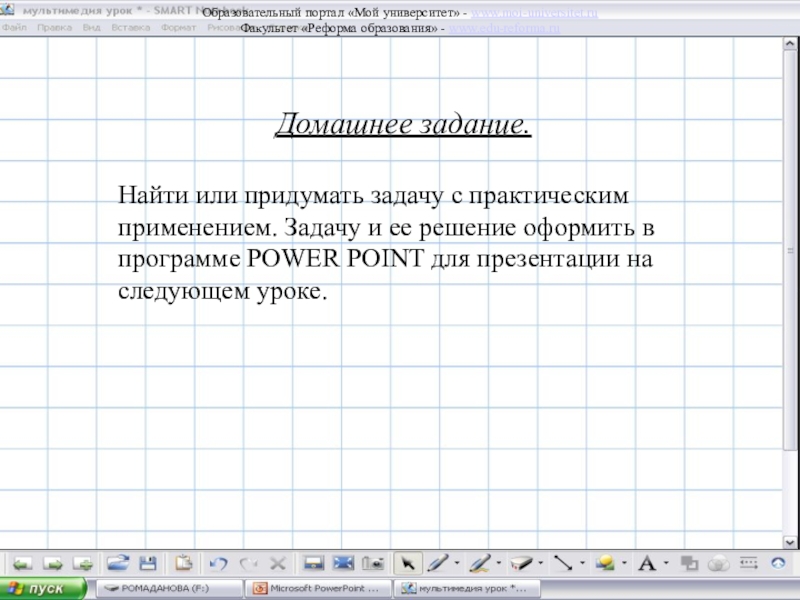Go to next page using forward arrow
The height and width of the screenshot is (600, 800).
(x=52, y=563)
